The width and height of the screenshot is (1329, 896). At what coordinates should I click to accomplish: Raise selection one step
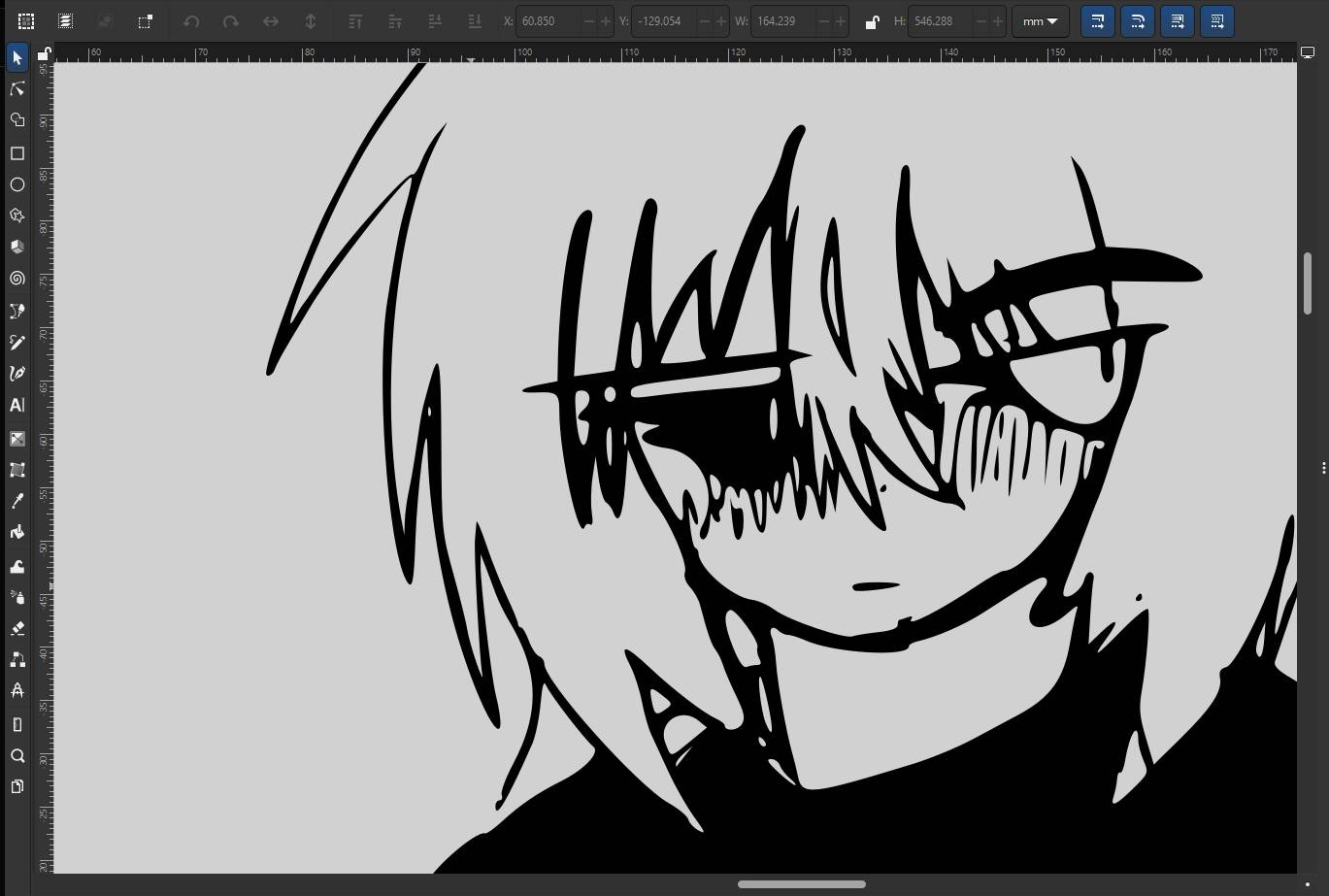[395, 21]
